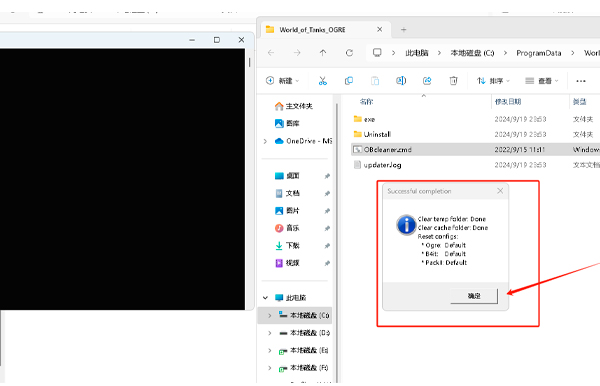Viewport: 600px width, 386px height.
Task: Click ProgramData in the address breadcrumb
Action: [x=538, y=53]
